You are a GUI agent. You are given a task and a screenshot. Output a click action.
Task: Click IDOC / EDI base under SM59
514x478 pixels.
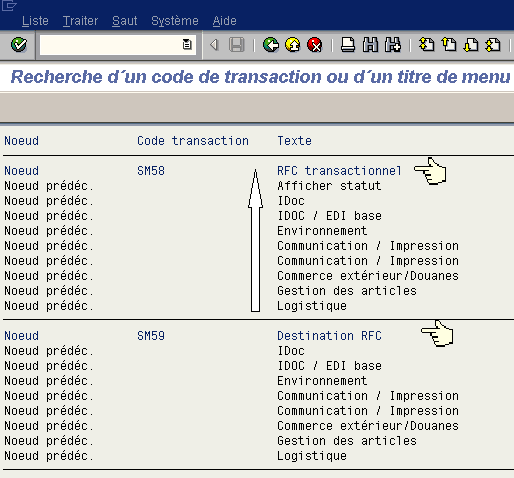coord(329,366)
